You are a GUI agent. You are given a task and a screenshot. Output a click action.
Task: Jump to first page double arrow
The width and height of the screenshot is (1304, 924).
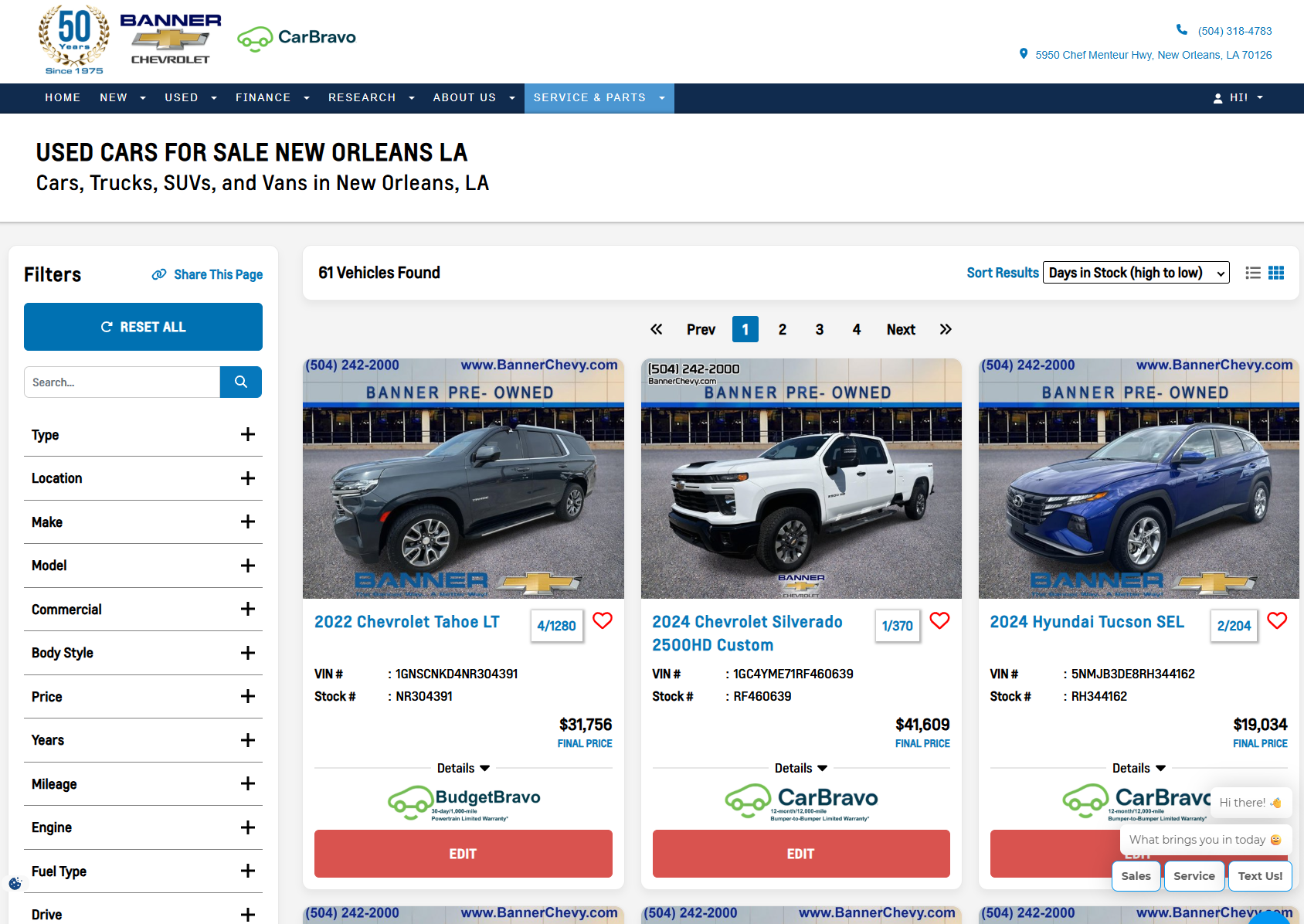657,329
